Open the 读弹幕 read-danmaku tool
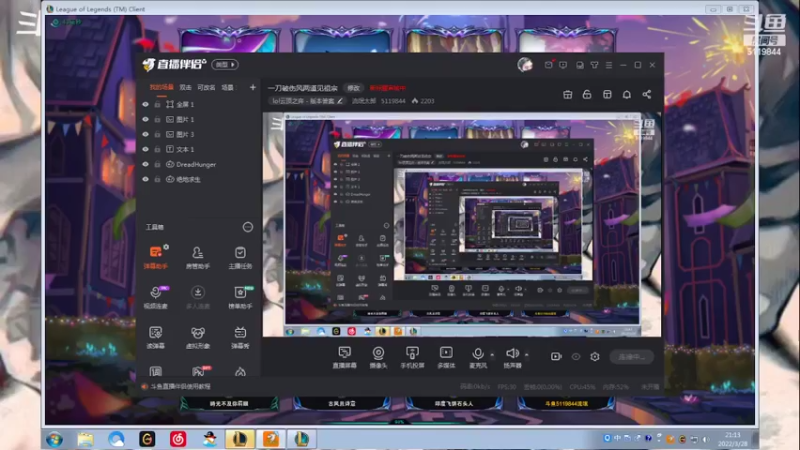This screenshot has width=800, height=450. pyautogui.click(x=156, y=337)
